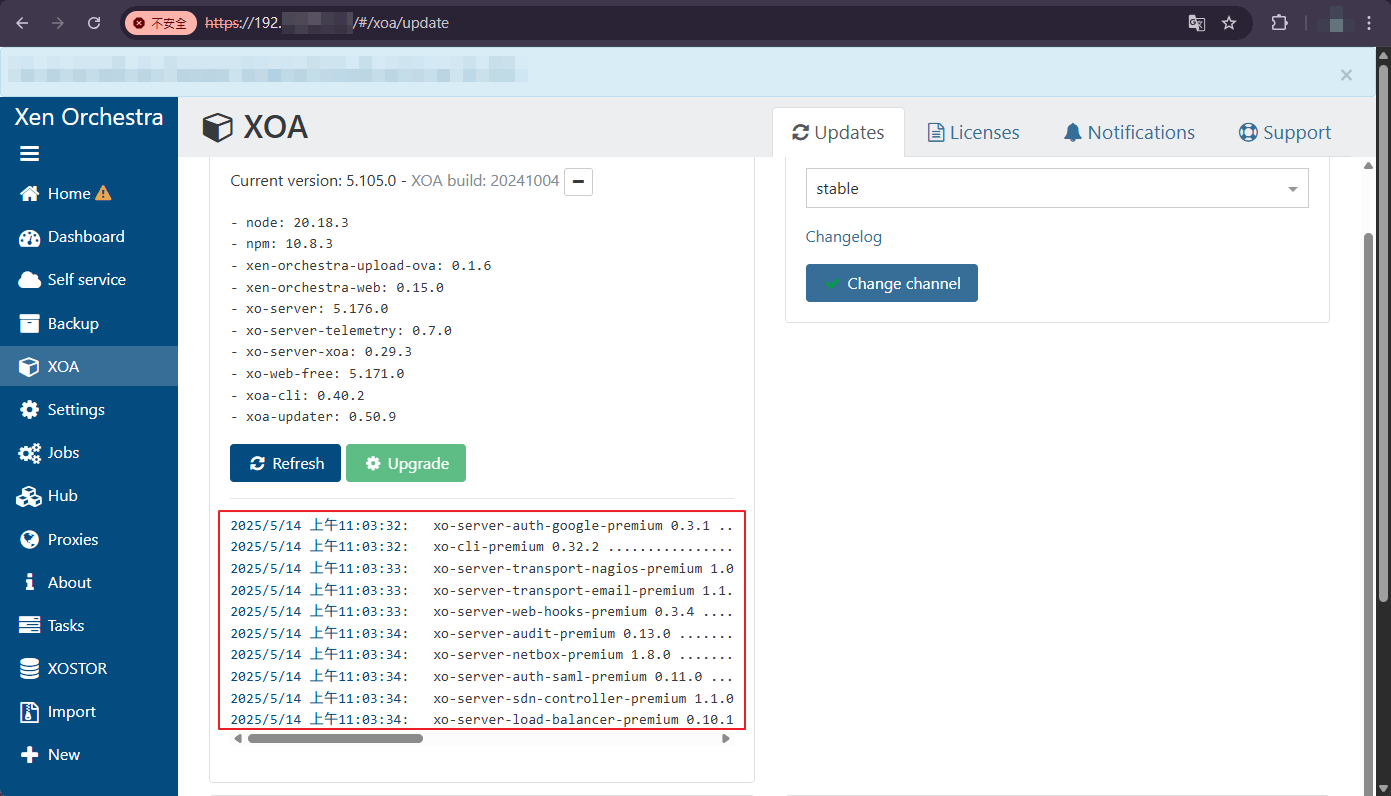The height and width of the screenshot is (796, 1391).
Task: Click the translate page icon in the address bar
Action: pos(1196,23)
